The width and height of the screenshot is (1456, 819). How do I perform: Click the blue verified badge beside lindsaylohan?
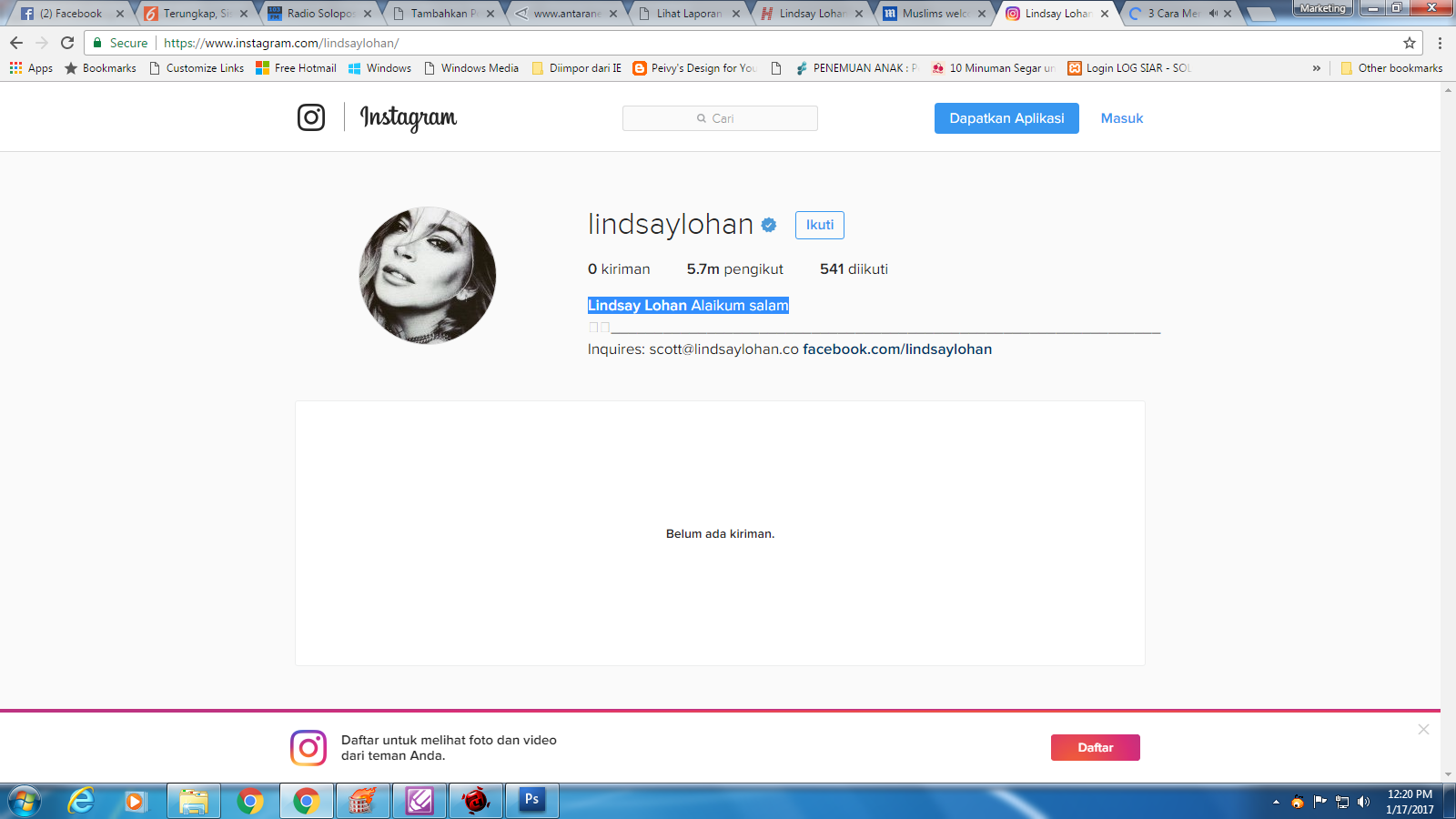click(x=769, y=225)
